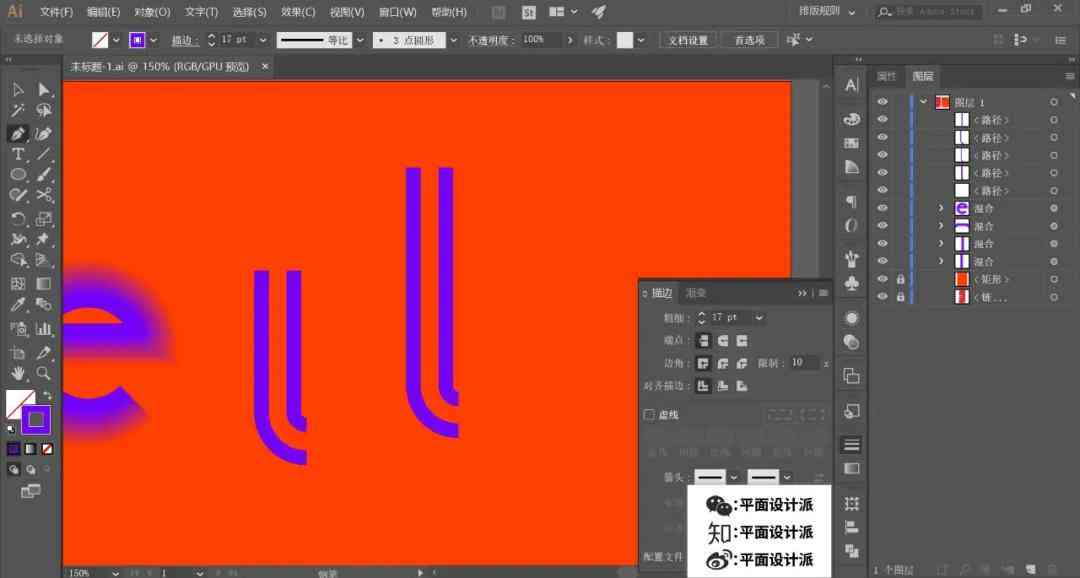Open the 3 点圆形 brush dropdown
The image size is (1080, 578).
(x=453, y=40)
